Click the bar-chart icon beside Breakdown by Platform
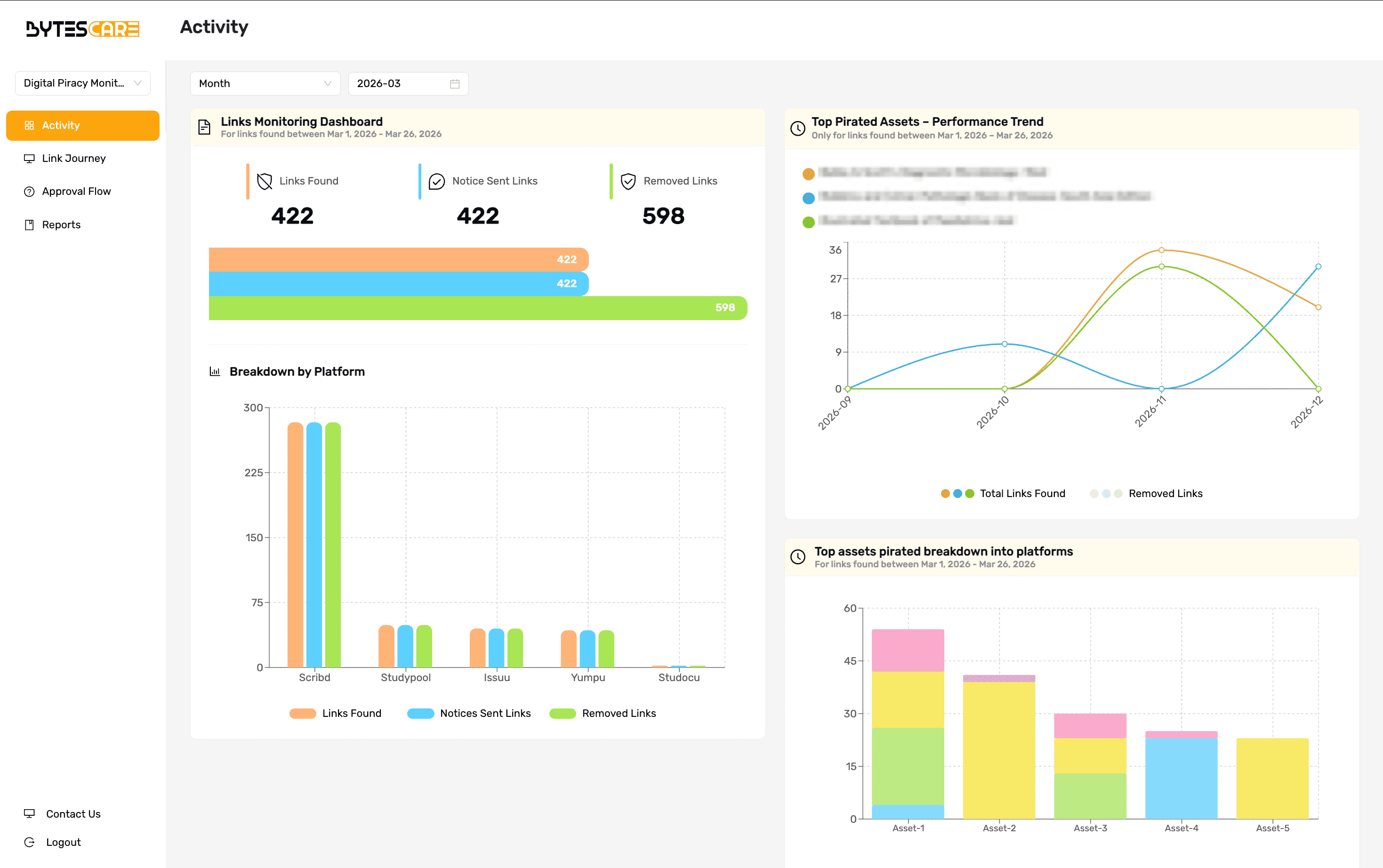1383x868 pixels. coord(215,371)
